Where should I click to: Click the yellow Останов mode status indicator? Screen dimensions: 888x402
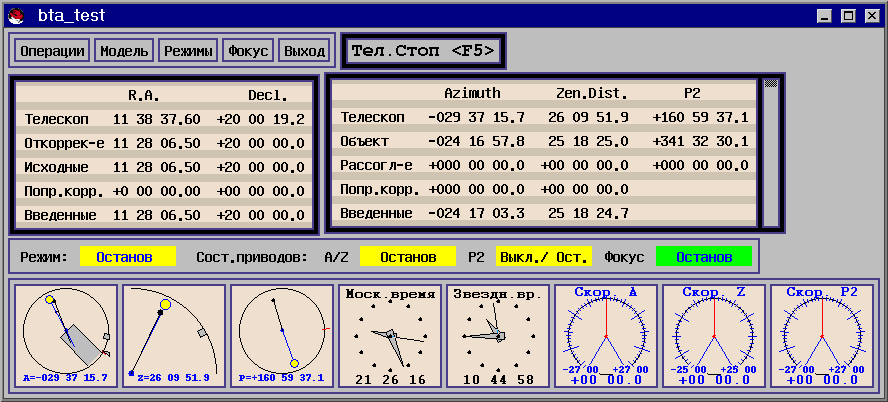pos(128,257)
